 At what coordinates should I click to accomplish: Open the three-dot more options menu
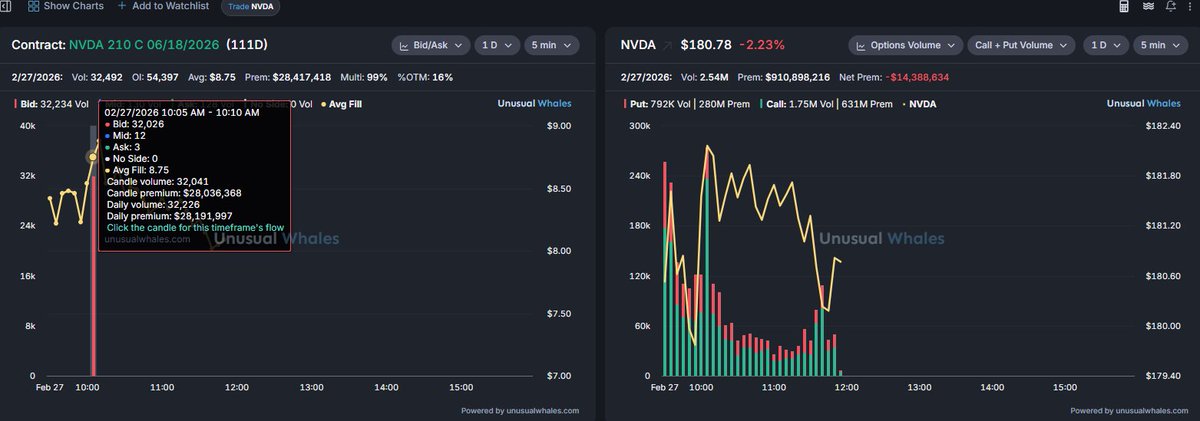click(1190, 6)
